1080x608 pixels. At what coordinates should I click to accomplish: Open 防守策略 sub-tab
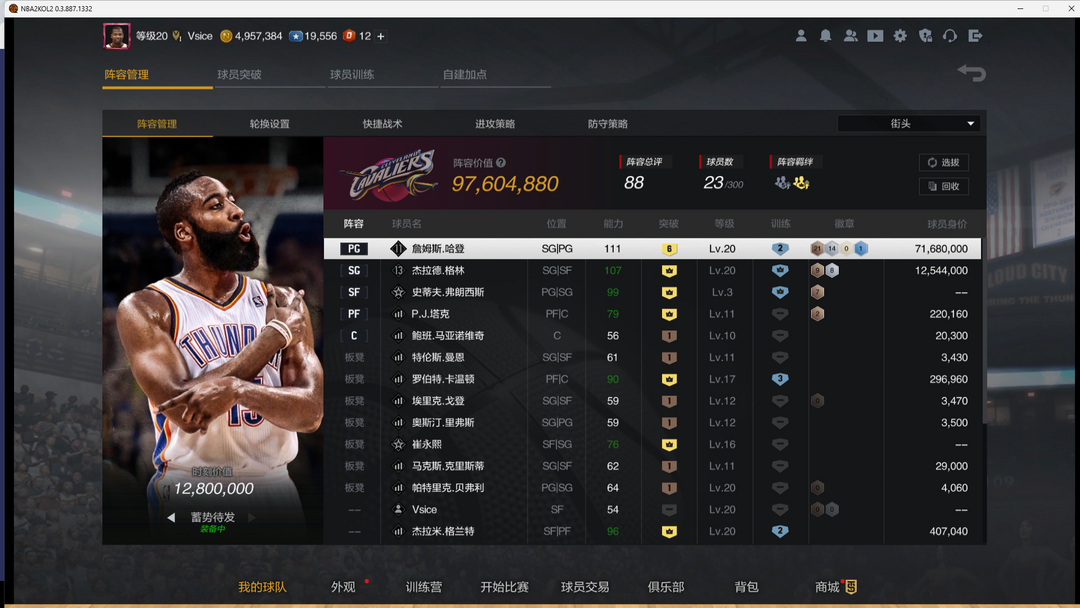[x=608, y=124]
